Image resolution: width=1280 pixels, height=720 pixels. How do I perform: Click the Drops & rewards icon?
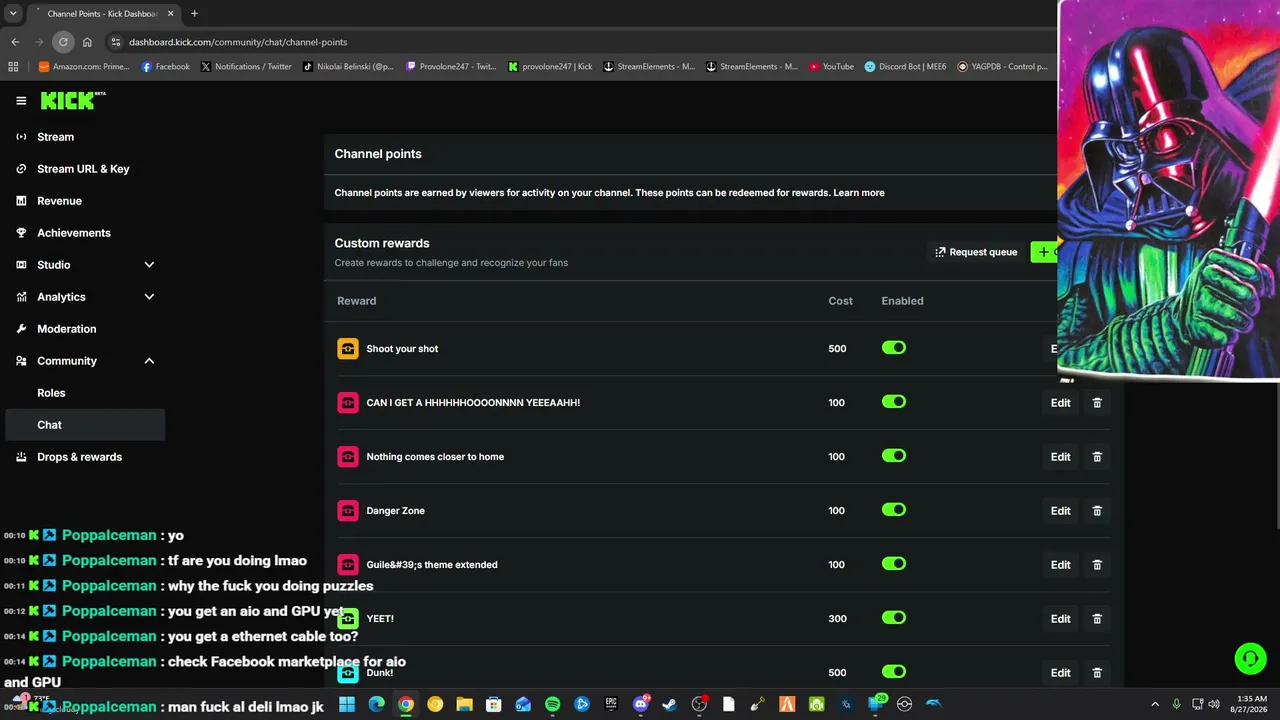click(21, 457)
